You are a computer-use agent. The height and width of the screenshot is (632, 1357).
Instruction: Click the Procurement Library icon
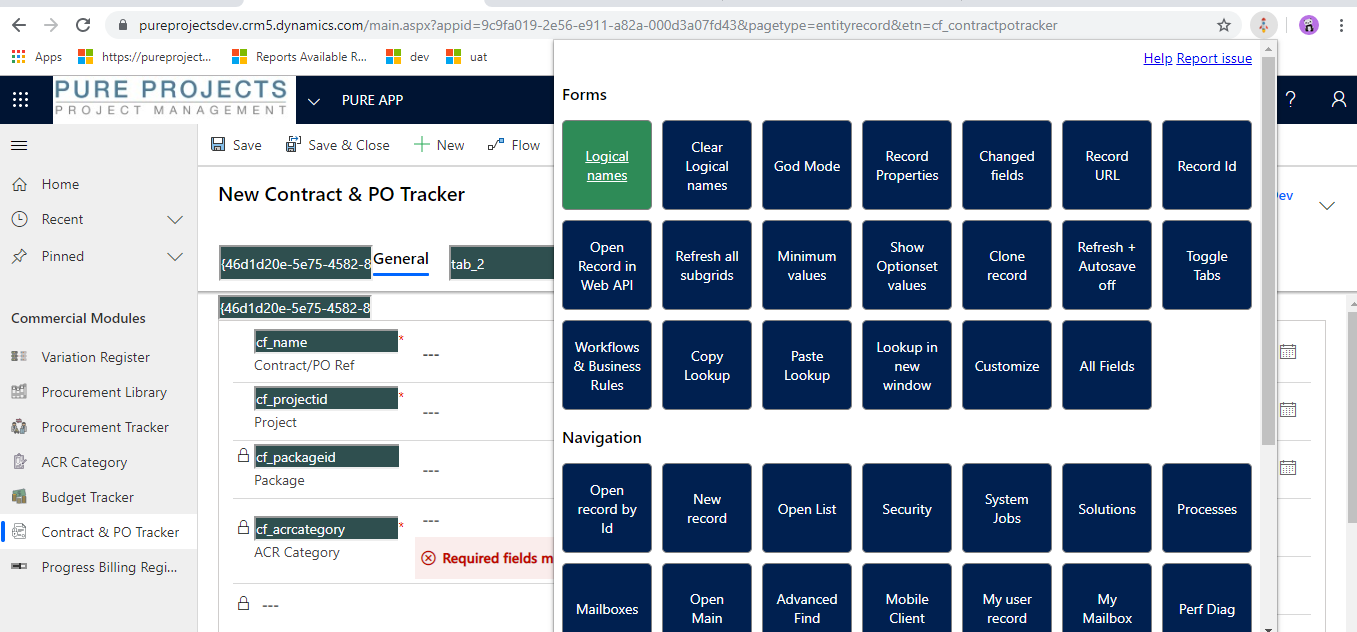tap(19, 392)
